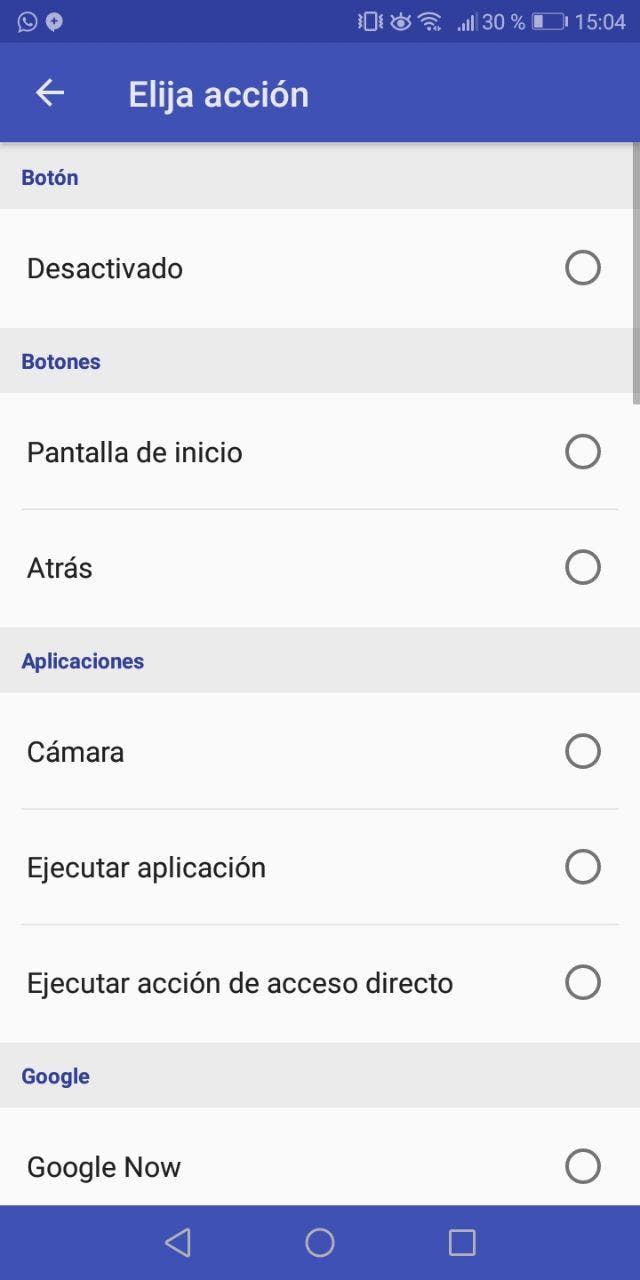
Task: Choose the Cámara radio option
Action: 583,751
